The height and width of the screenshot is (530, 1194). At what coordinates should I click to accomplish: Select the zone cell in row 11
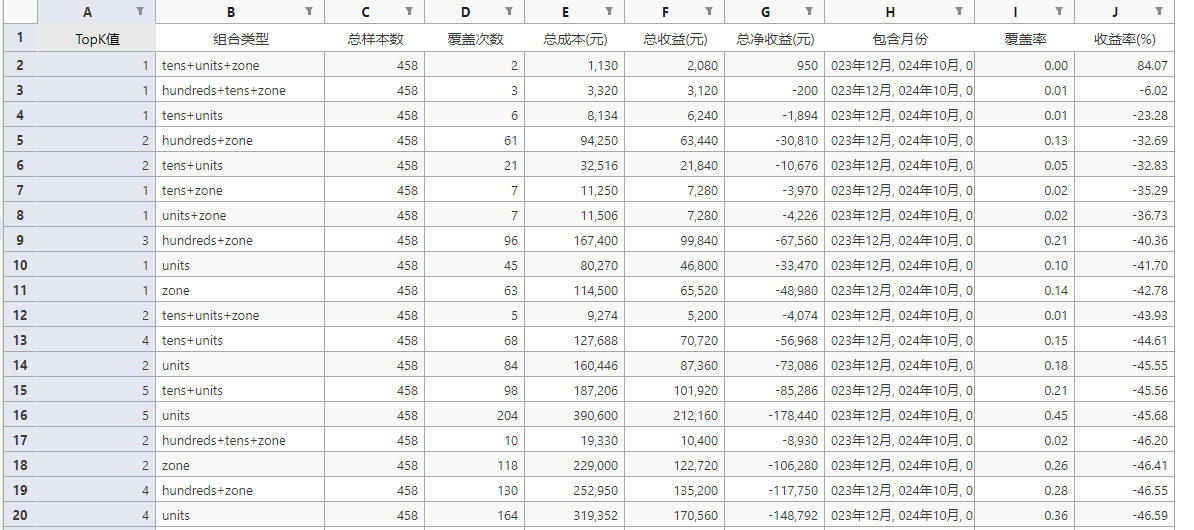(241, 291)
